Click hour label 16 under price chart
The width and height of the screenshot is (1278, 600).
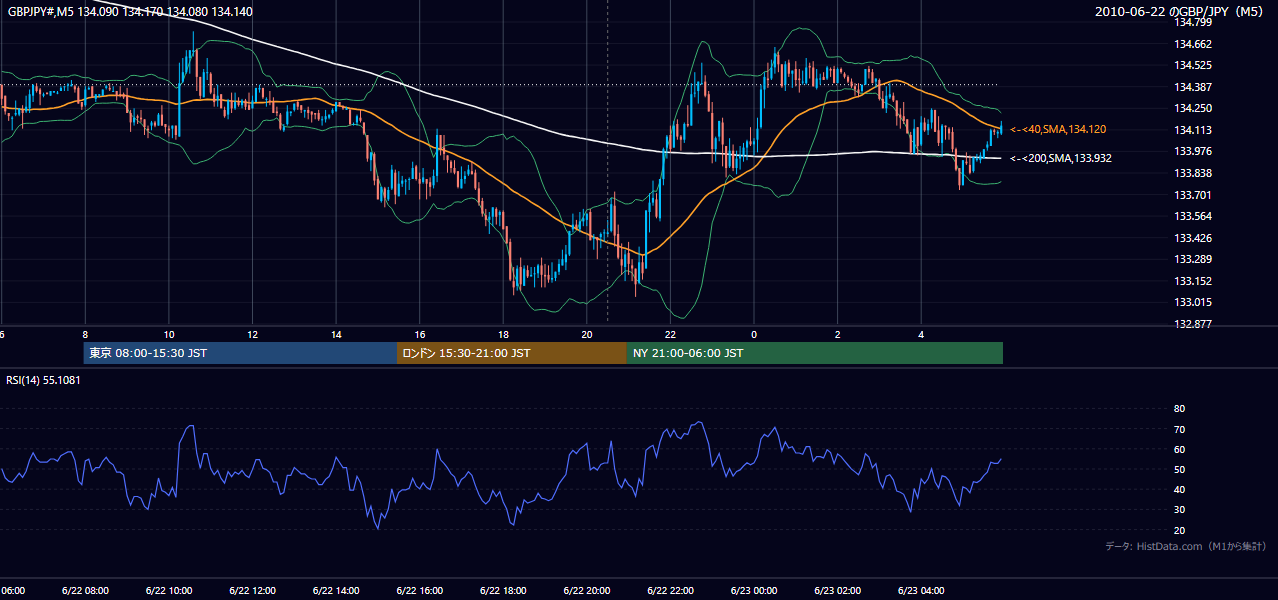(x=420, y=334)
